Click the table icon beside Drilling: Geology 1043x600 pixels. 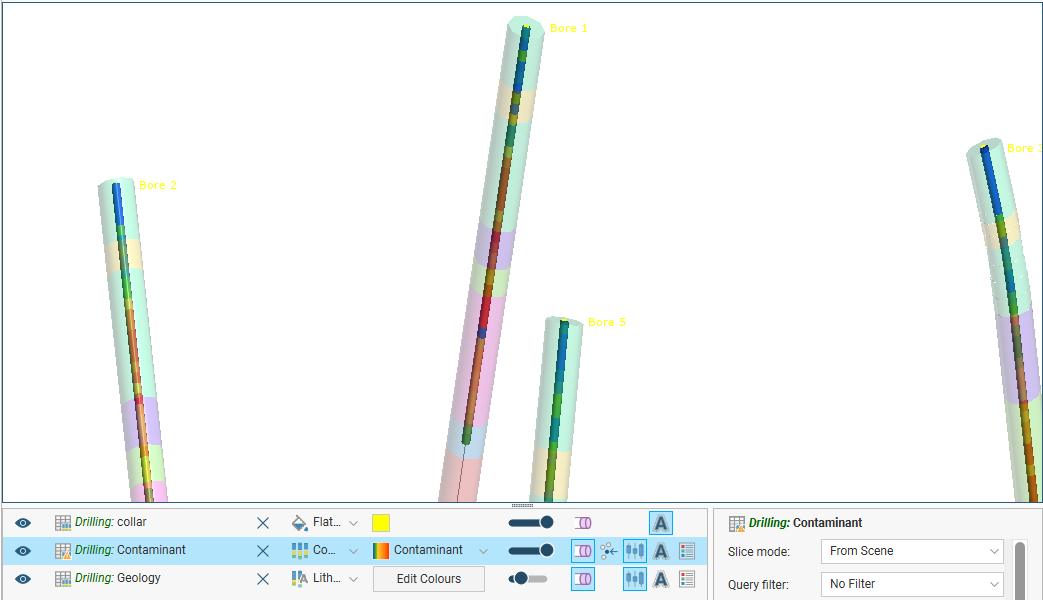coord(63,579)
